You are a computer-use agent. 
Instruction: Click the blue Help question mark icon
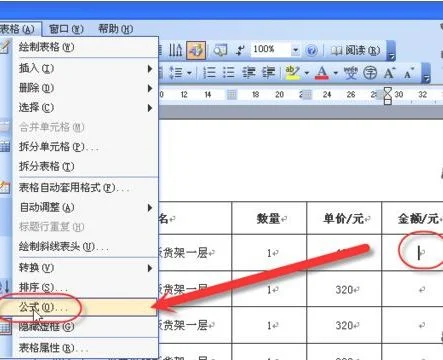(x=311, y=51)
